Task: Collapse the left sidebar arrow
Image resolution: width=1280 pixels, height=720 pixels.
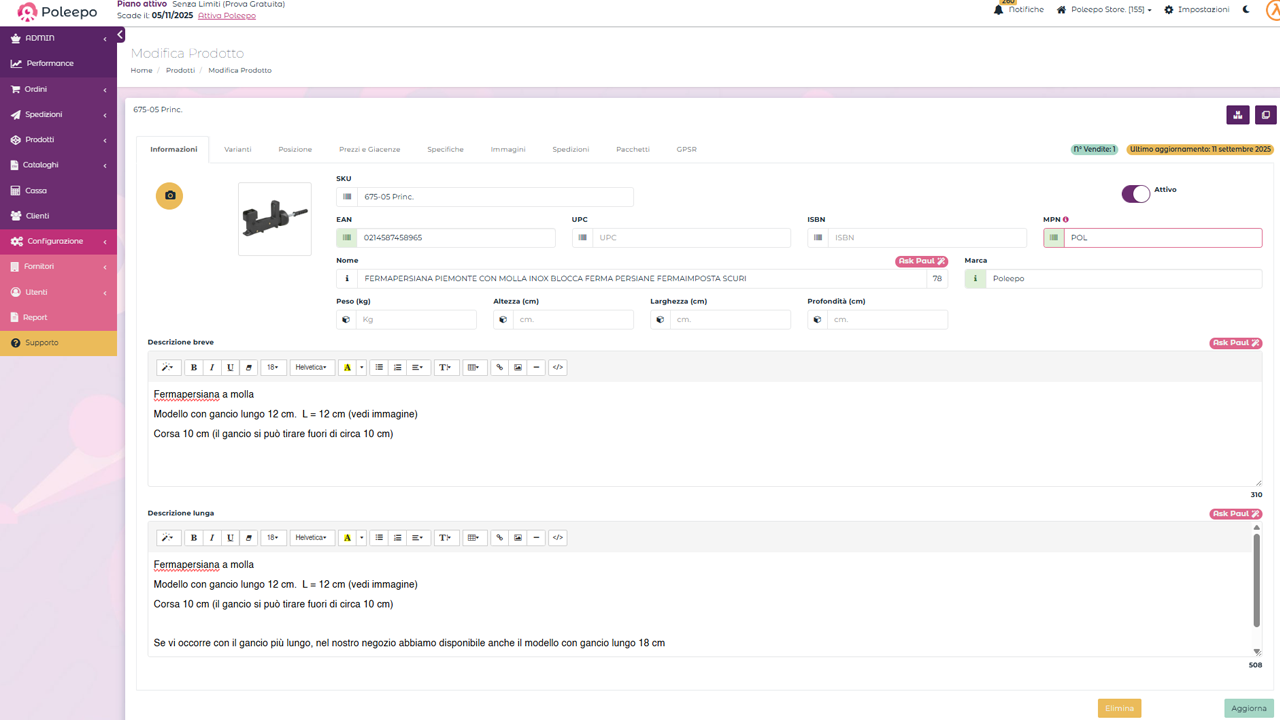Action: (x=120, y=35)
